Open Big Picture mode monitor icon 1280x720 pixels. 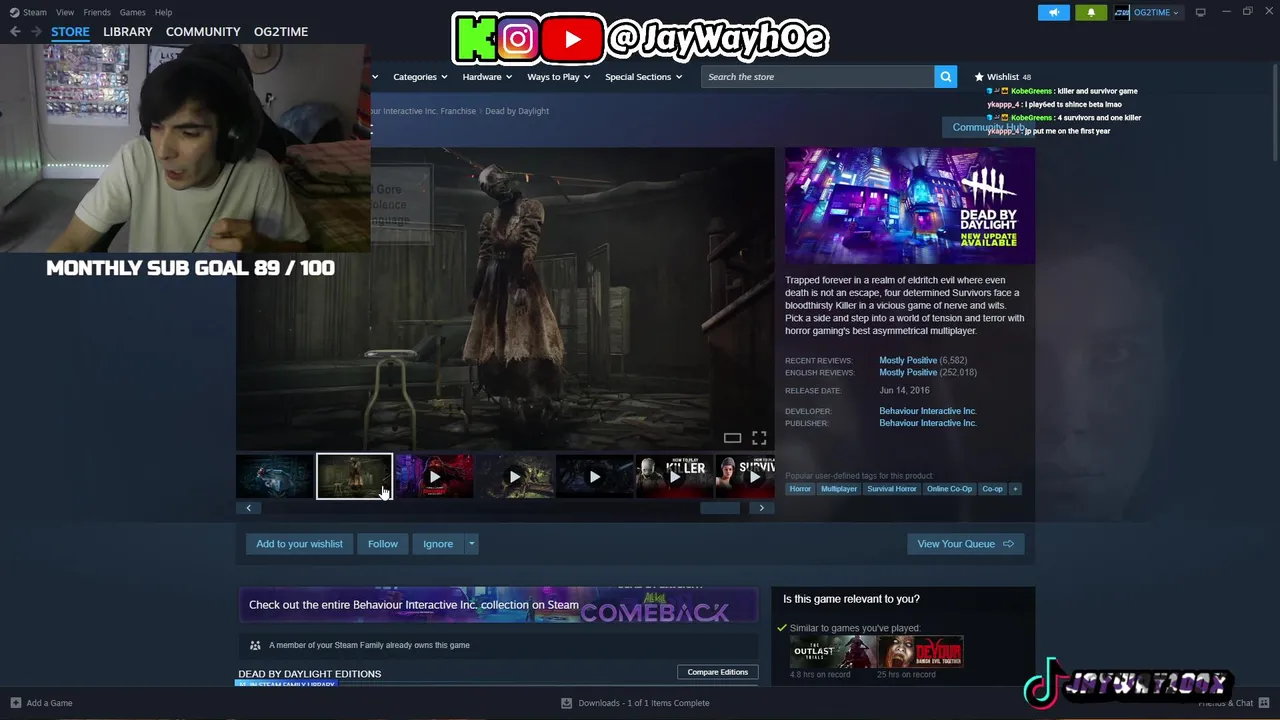pos(1200,12)
